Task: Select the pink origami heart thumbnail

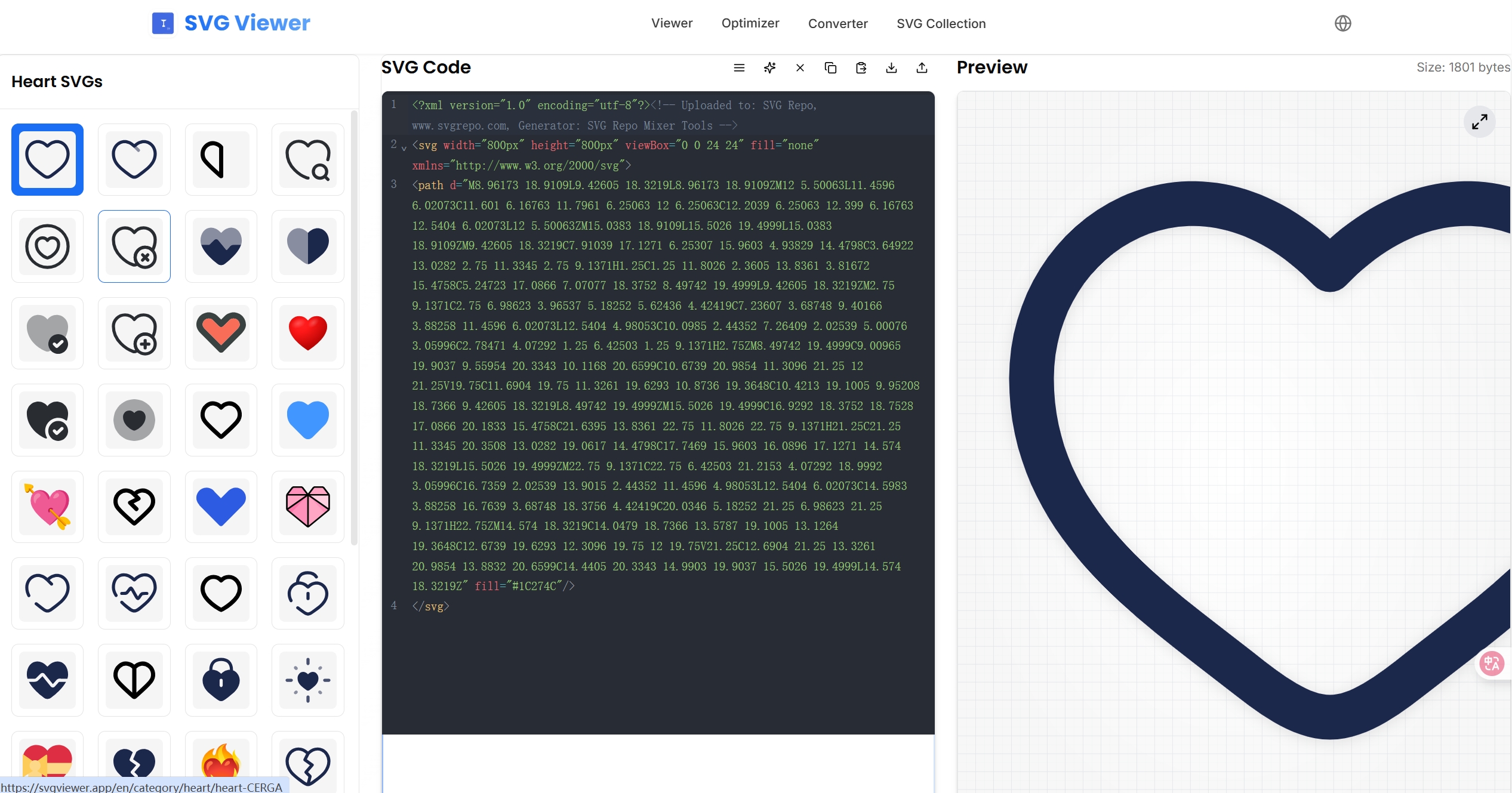Action: [x=307, y=507]
